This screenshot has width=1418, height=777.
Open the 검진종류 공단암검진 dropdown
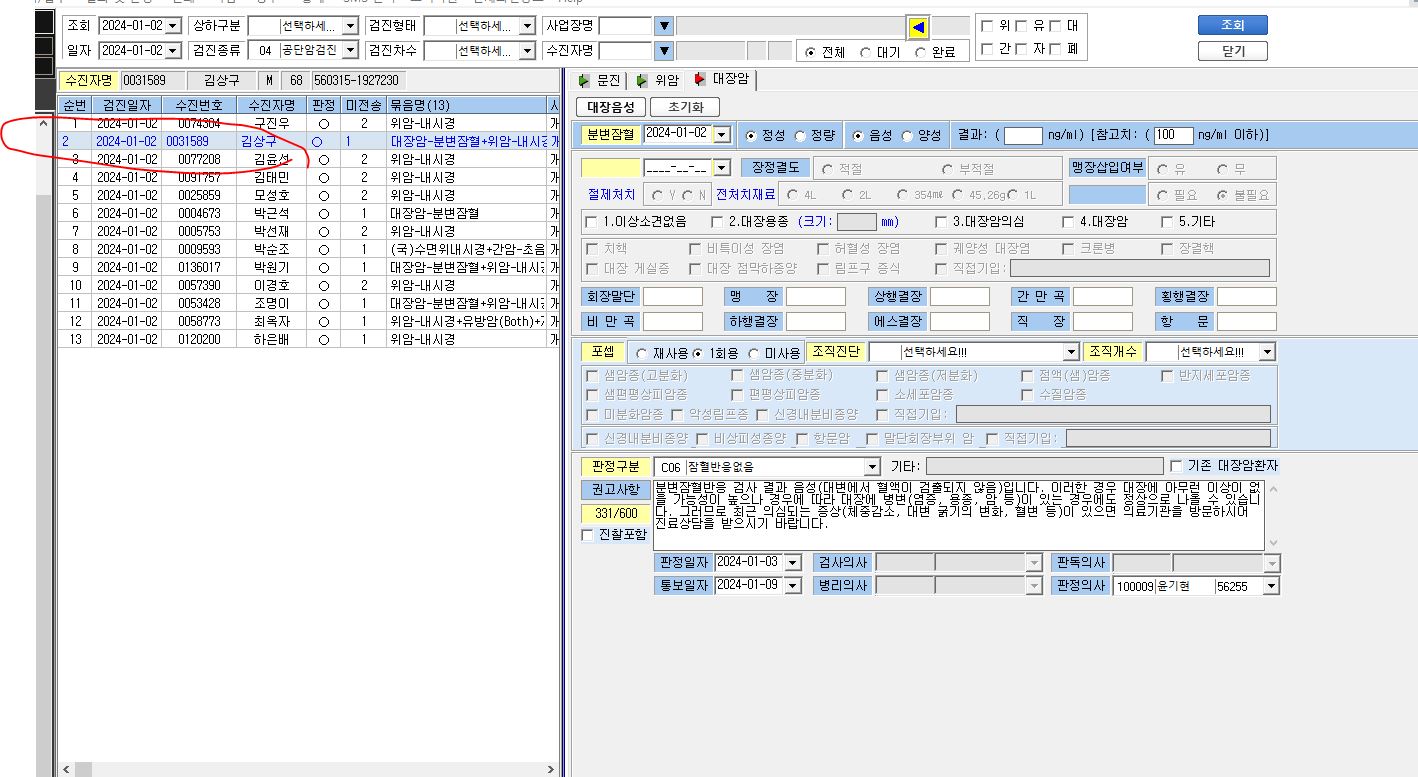pyautogui.click(x=350, y=51)
